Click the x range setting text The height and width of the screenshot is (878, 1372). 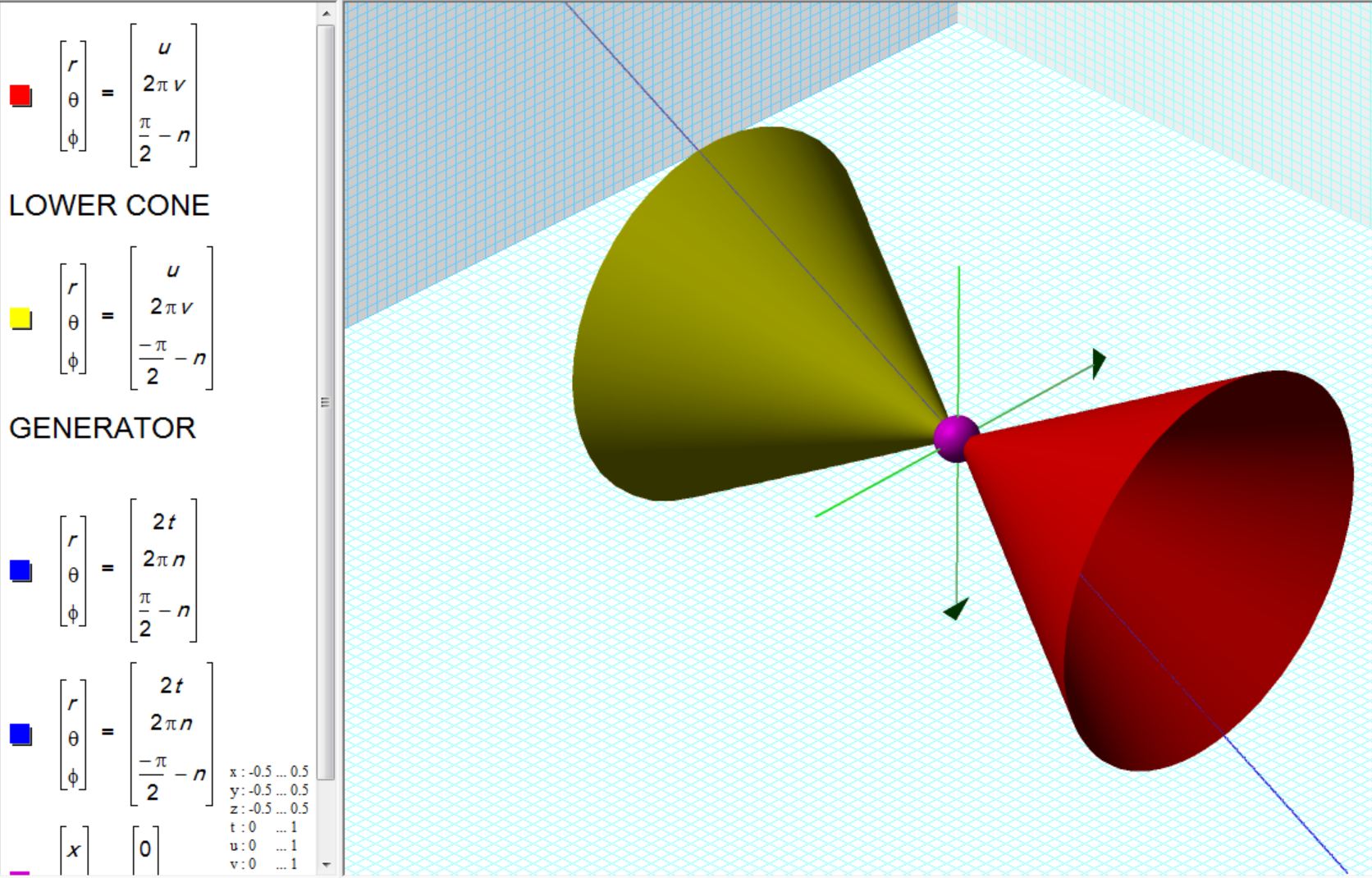(269, 772)
